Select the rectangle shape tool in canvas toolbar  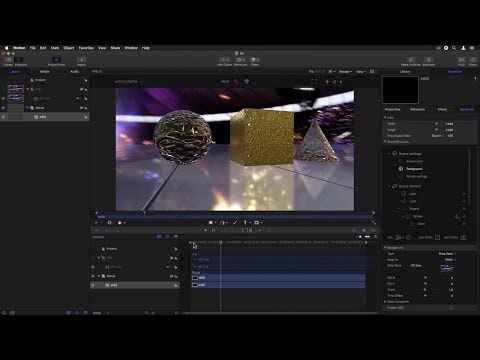pos(211,223)
